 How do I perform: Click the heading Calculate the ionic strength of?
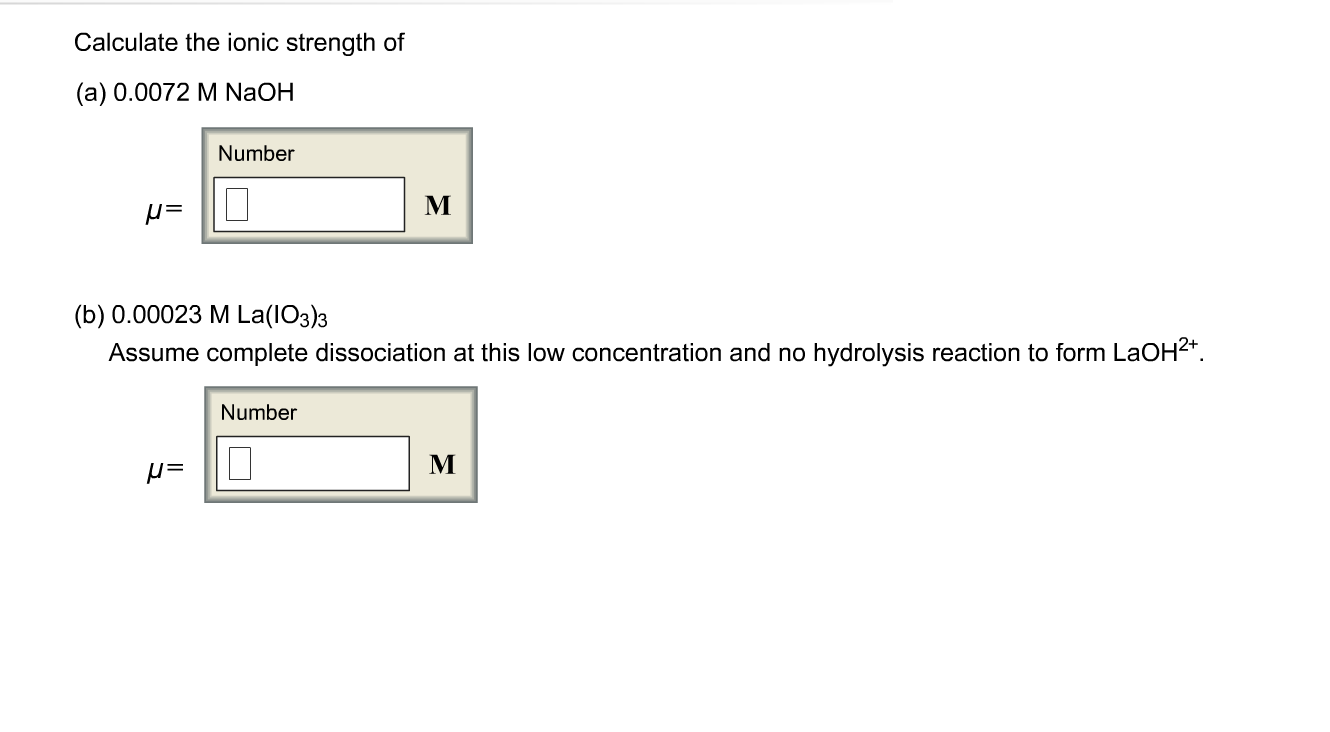(238, 42)
